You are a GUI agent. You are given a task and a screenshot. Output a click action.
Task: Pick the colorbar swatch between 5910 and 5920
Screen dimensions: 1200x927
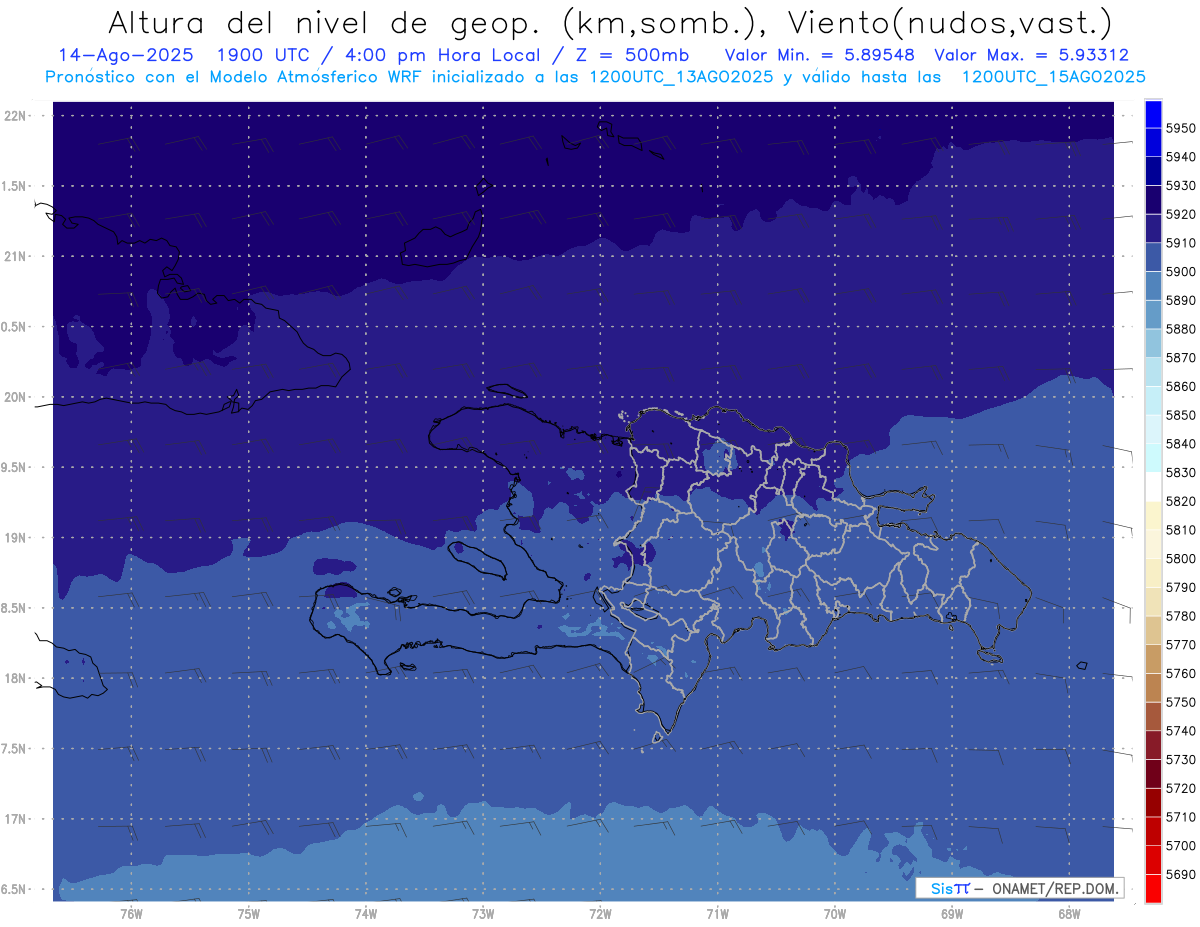1153,229
